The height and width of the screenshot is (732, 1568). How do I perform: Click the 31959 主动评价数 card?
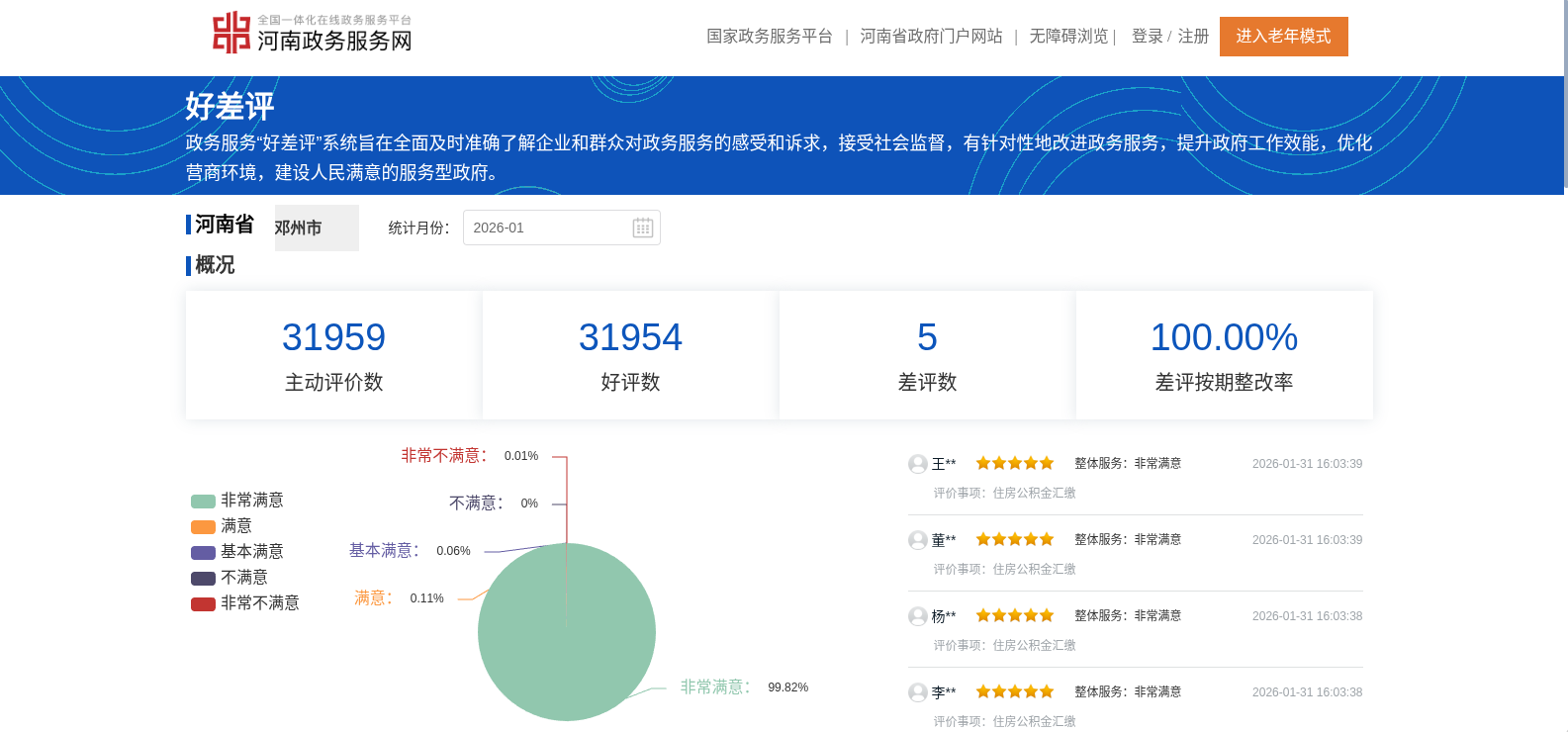click(x=333, y=355)
